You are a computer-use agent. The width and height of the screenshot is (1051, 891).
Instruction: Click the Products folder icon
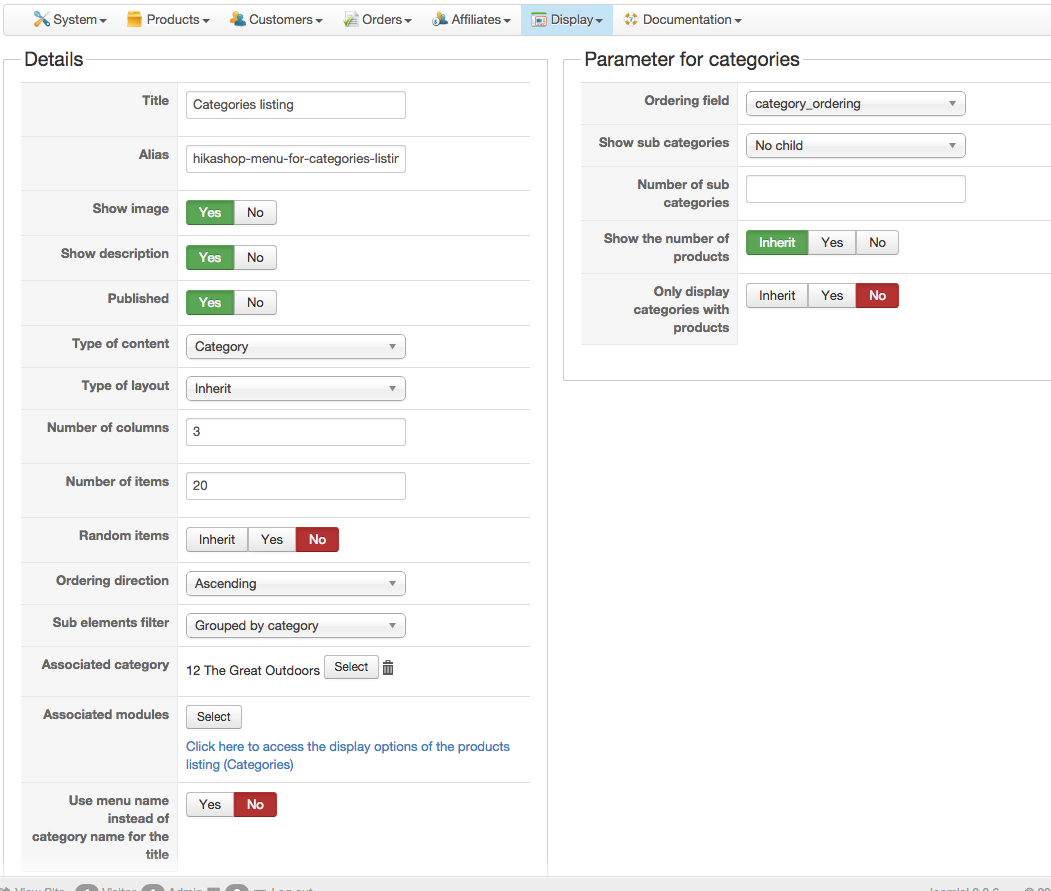[135, 19]
